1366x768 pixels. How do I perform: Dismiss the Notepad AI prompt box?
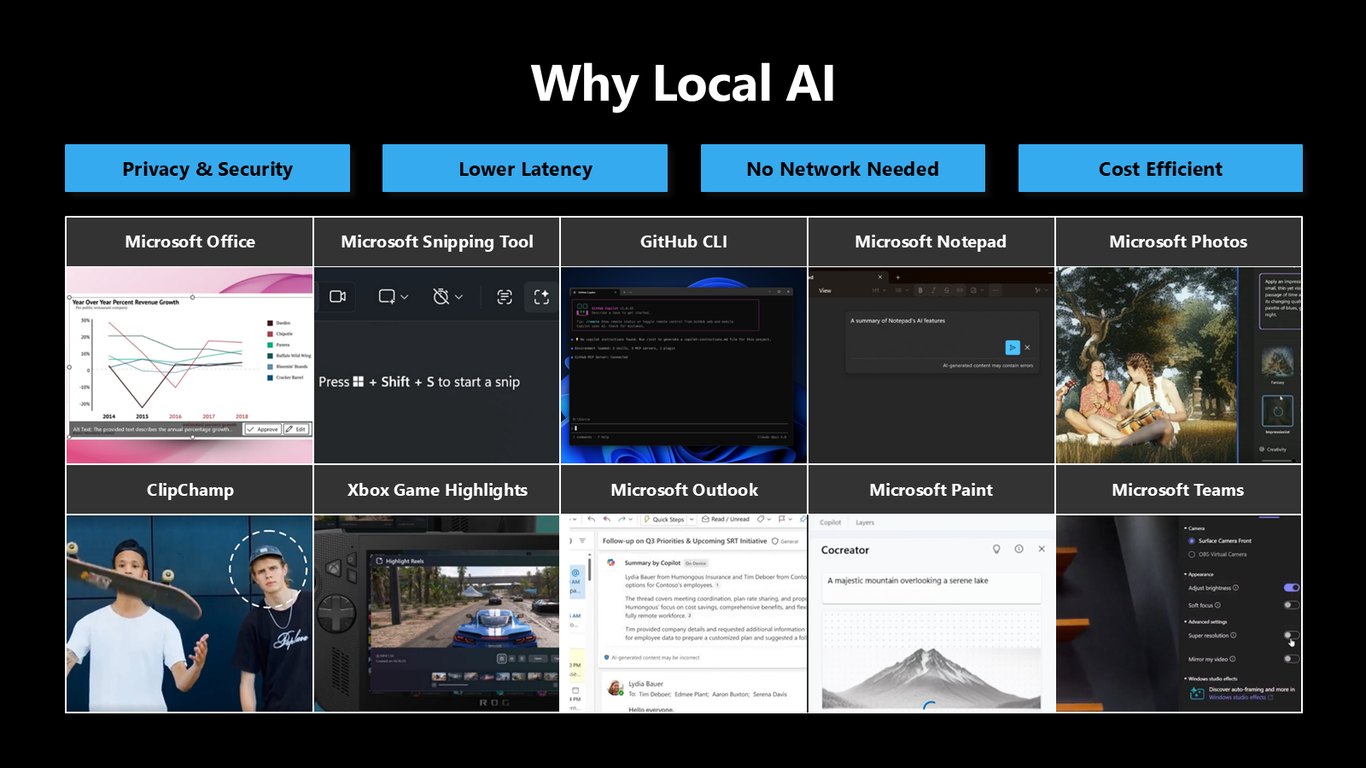coord(1027,347)
